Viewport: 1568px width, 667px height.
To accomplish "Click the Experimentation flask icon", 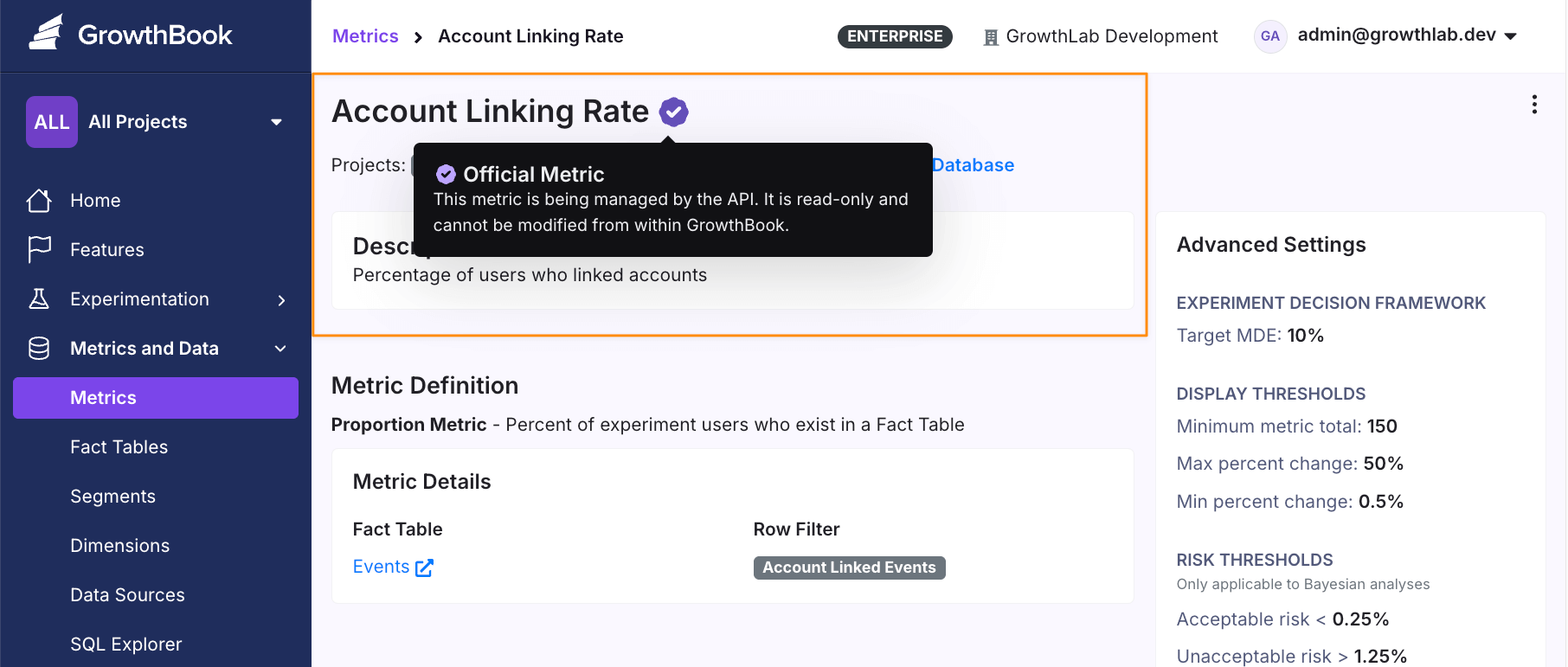I will (39, 299).
